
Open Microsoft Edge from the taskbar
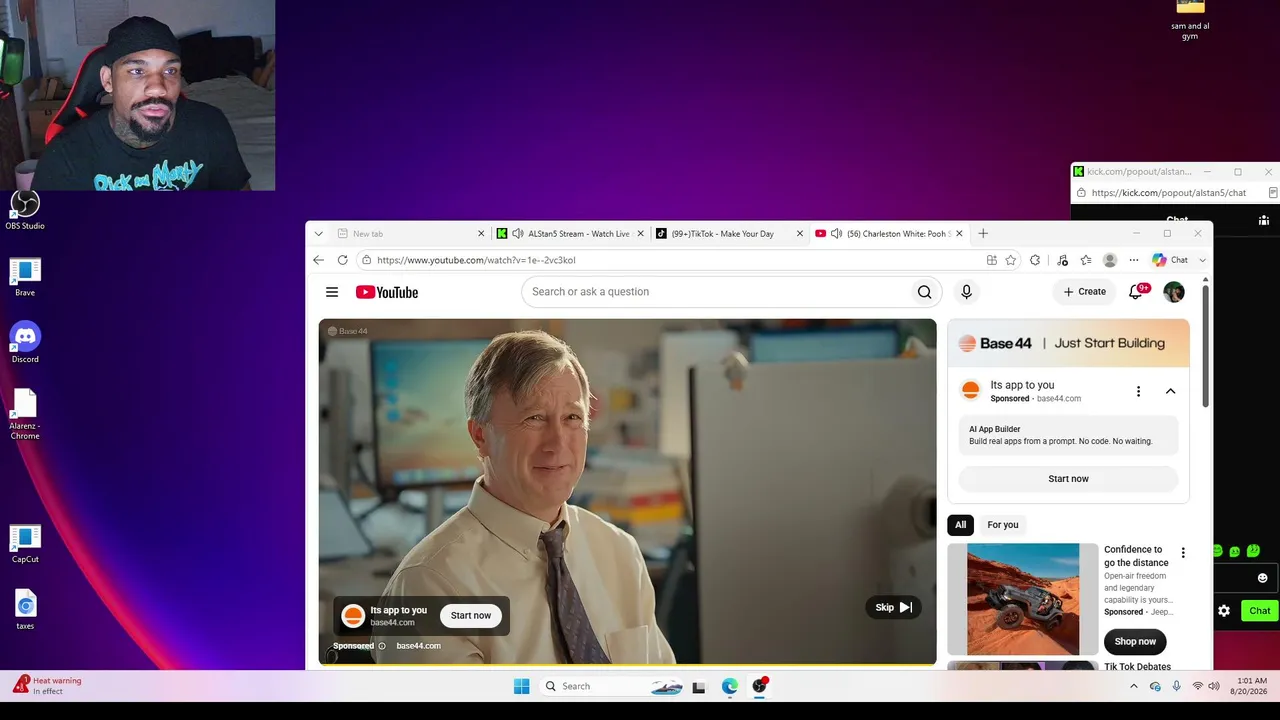pos(730,686)
